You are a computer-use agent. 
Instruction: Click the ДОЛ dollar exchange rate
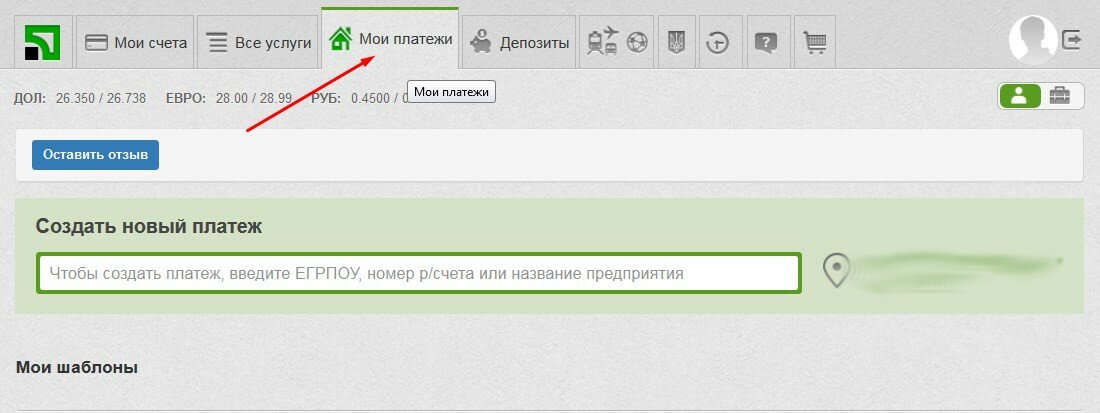pos(80,98)
